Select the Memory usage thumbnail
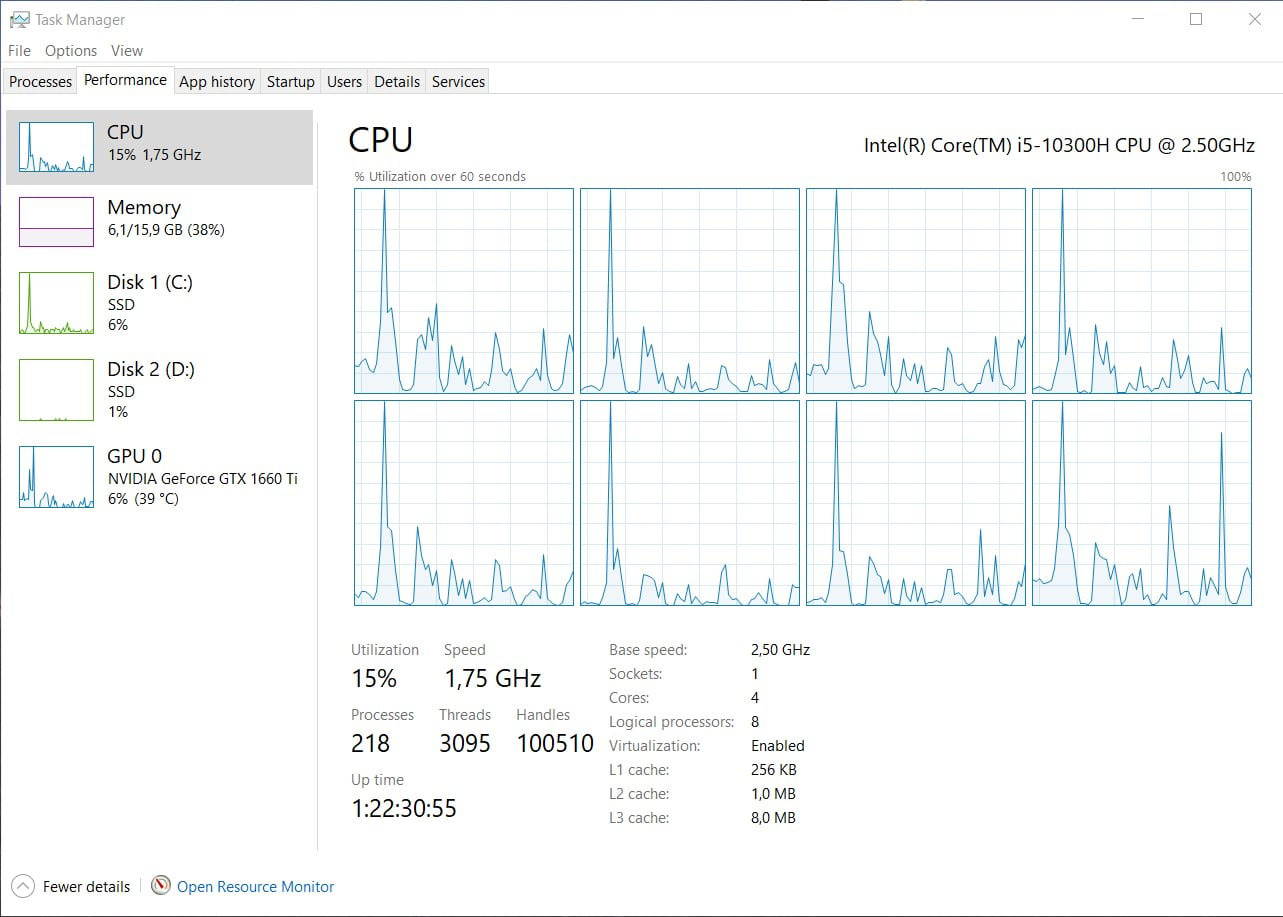The image size is (1283, 917). pos(56,221)
